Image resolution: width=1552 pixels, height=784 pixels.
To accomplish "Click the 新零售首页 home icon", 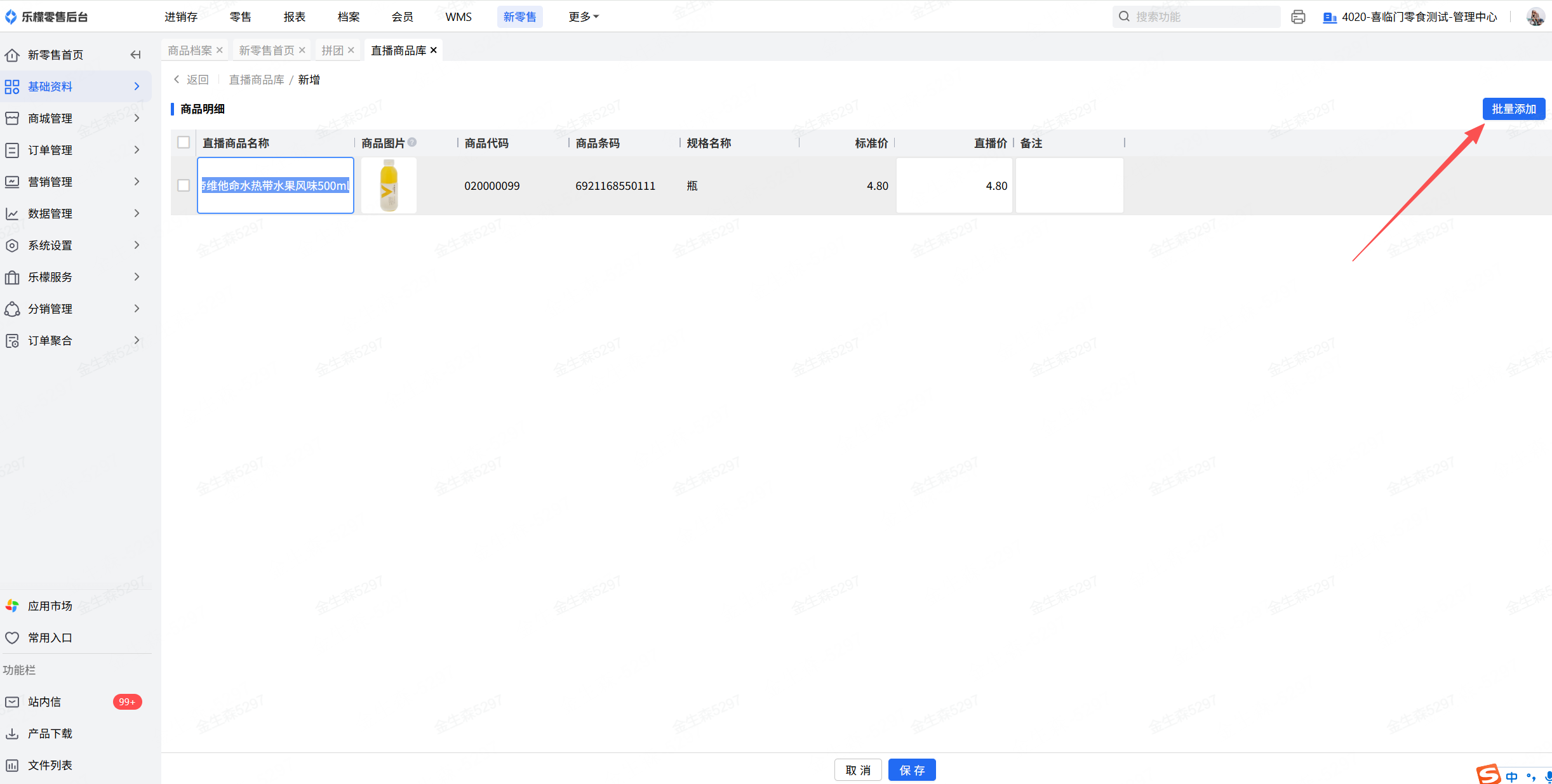I will tap(12, 55).
